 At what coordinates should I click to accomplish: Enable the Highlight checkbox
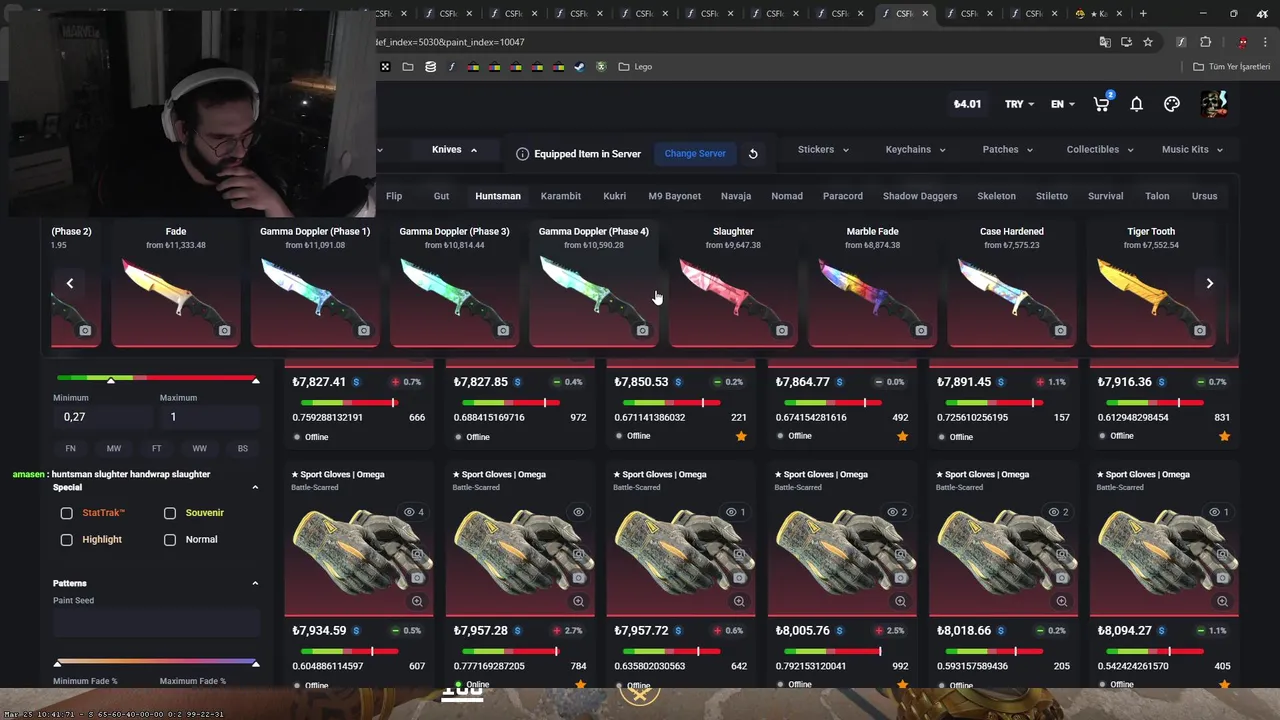point(67,540)
